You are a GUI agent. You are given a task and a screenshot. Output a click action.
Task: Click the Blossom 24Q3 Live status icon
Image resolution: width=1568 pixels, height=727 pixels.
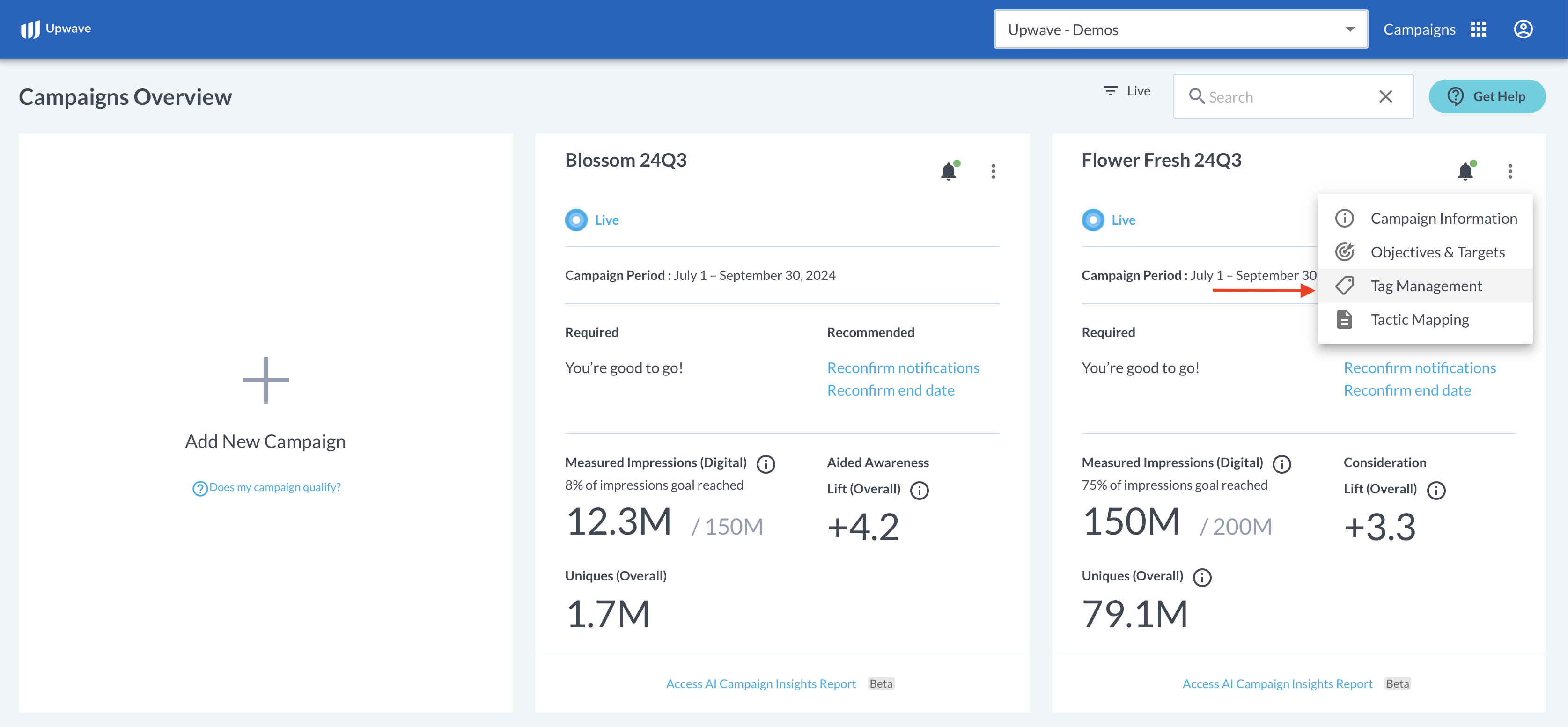pyautogui.click(x=576, y=220)
